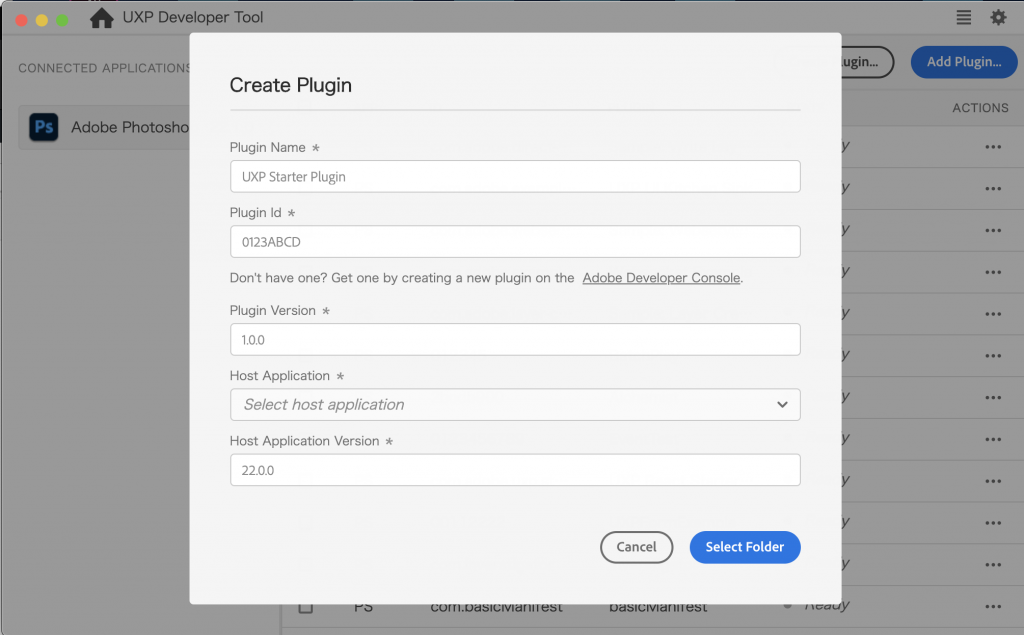Viewport: 1024px width, 635px height.
Task: Click the ACTIONS column header
Action: (x=980, y=108)
